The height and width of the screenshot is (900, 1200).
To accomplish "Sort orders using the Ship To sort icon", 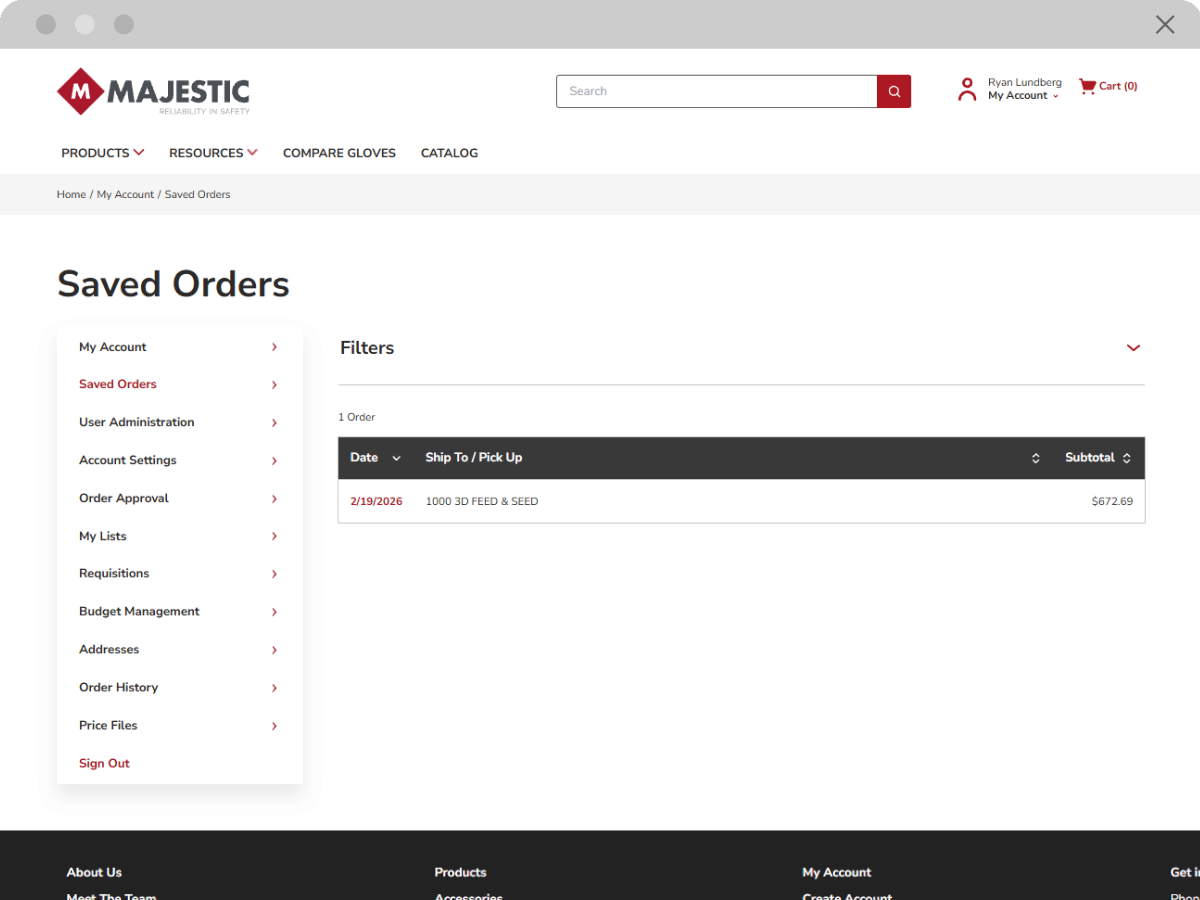I will pos(1035,457).
